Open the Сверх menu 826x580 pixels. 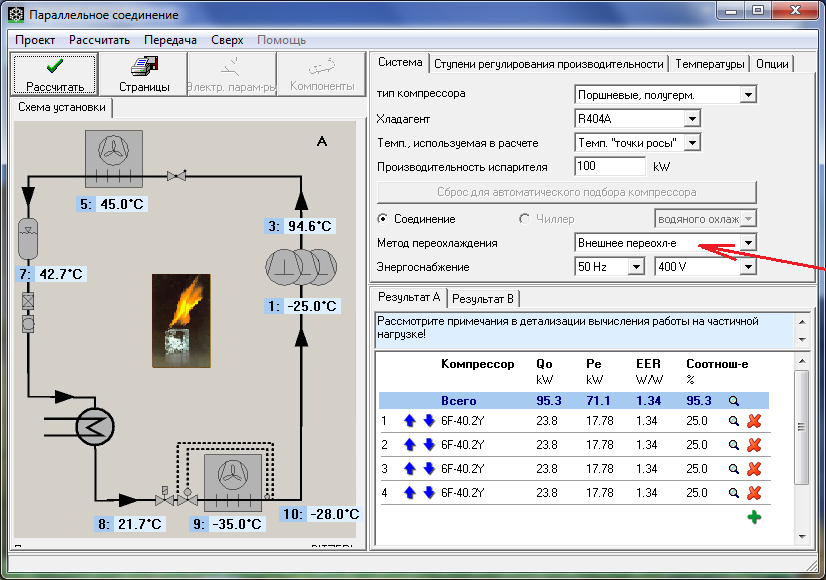[227, 40]
